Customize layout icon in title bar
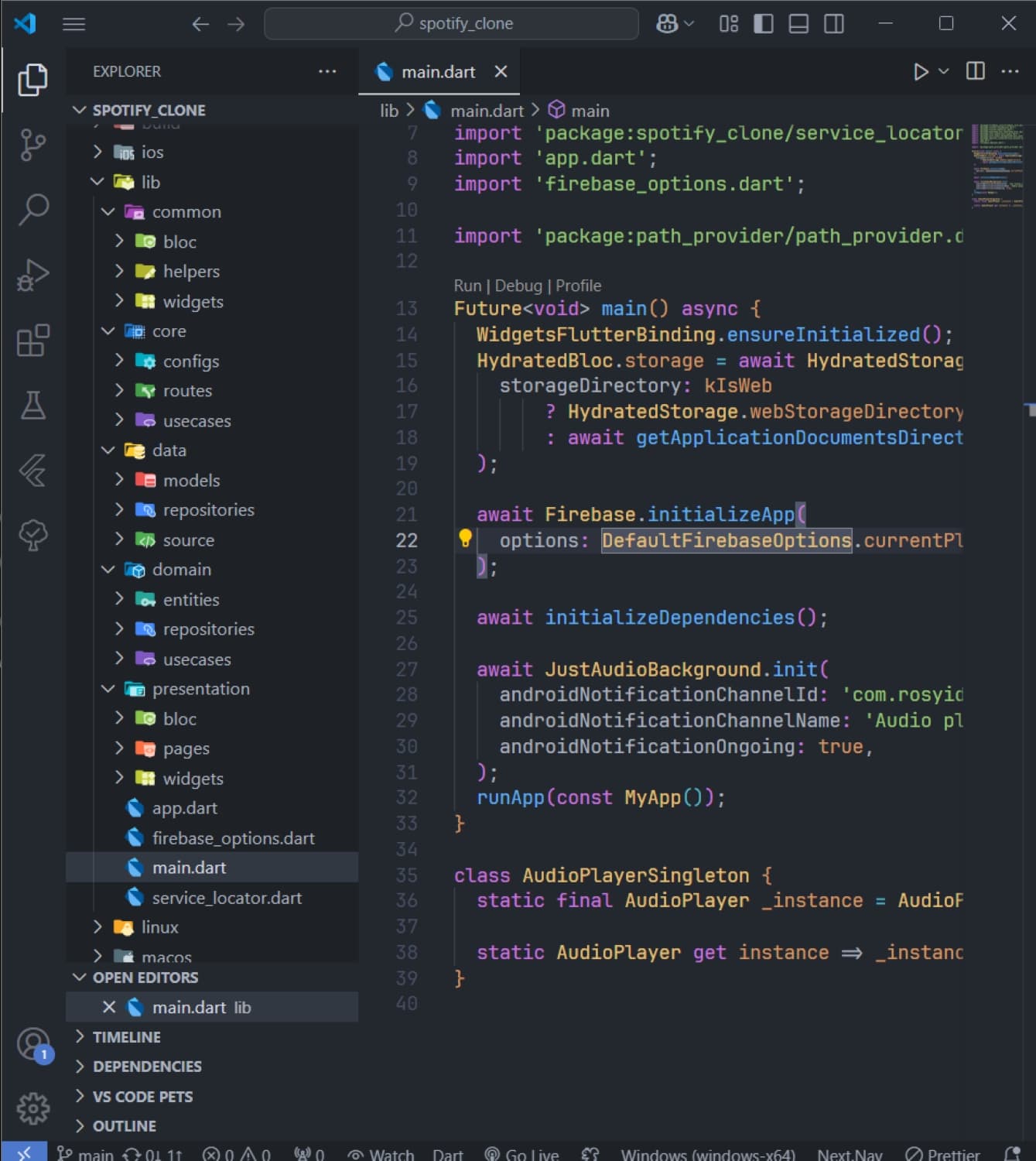Screen dimensions: 1036x1161 [728, 24]
